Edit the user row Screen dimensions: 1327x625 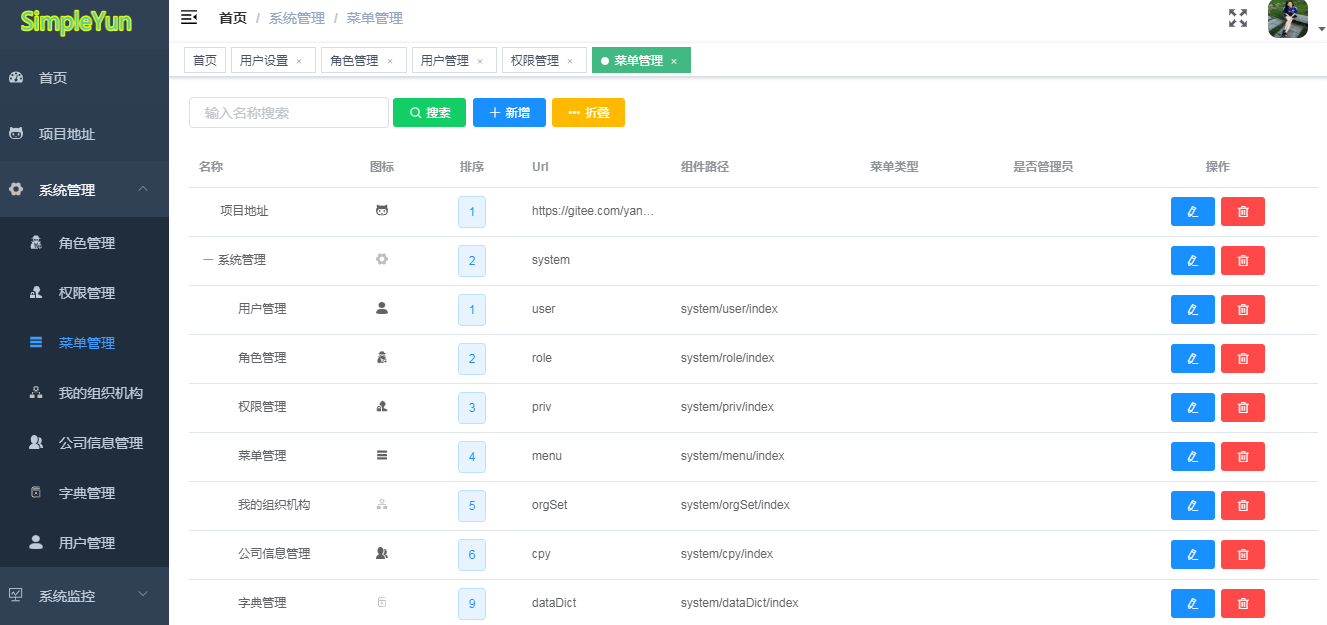pyautogui.click(x=1193, y=309)
